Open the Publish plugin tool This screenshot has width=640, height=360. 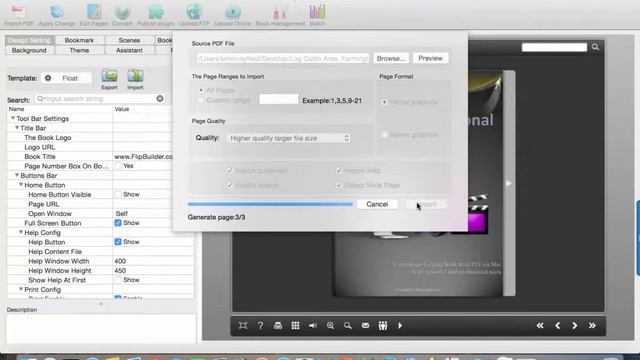pos(156,11)
